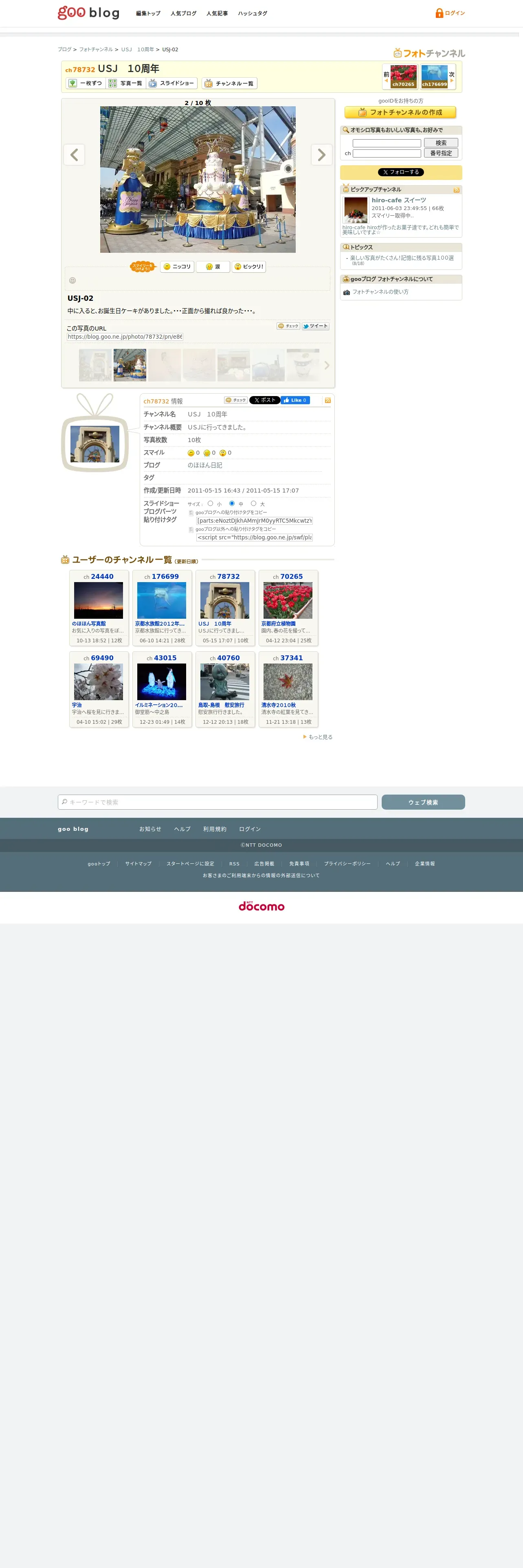Open のほほん日記 blog link

point(204,465)
